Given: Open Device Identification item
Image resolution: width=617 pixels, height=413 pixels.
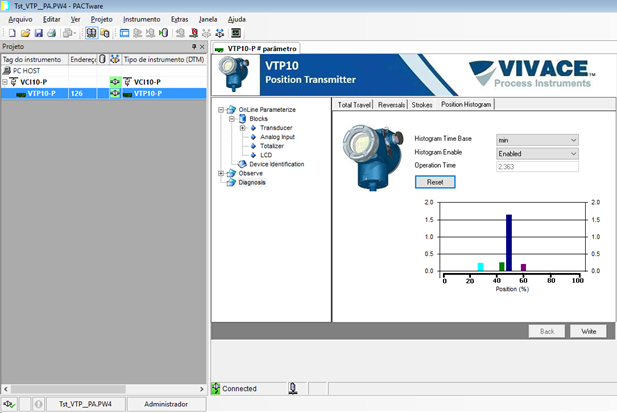Looking at the screenshot, I should pyautogui.click(x=277, y=164).
